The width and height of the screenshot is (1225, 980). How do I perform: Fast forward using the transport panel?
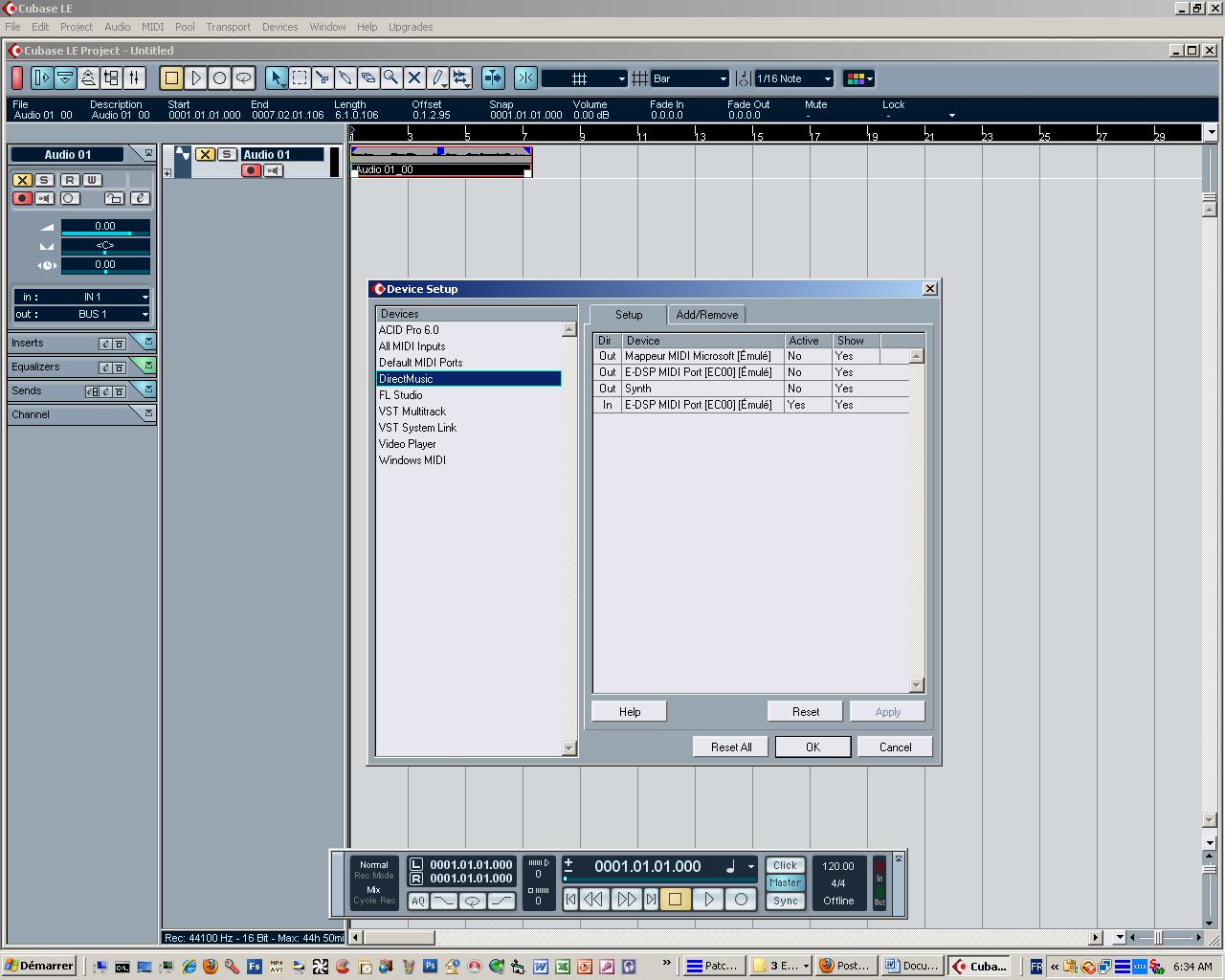pos(626,900)
